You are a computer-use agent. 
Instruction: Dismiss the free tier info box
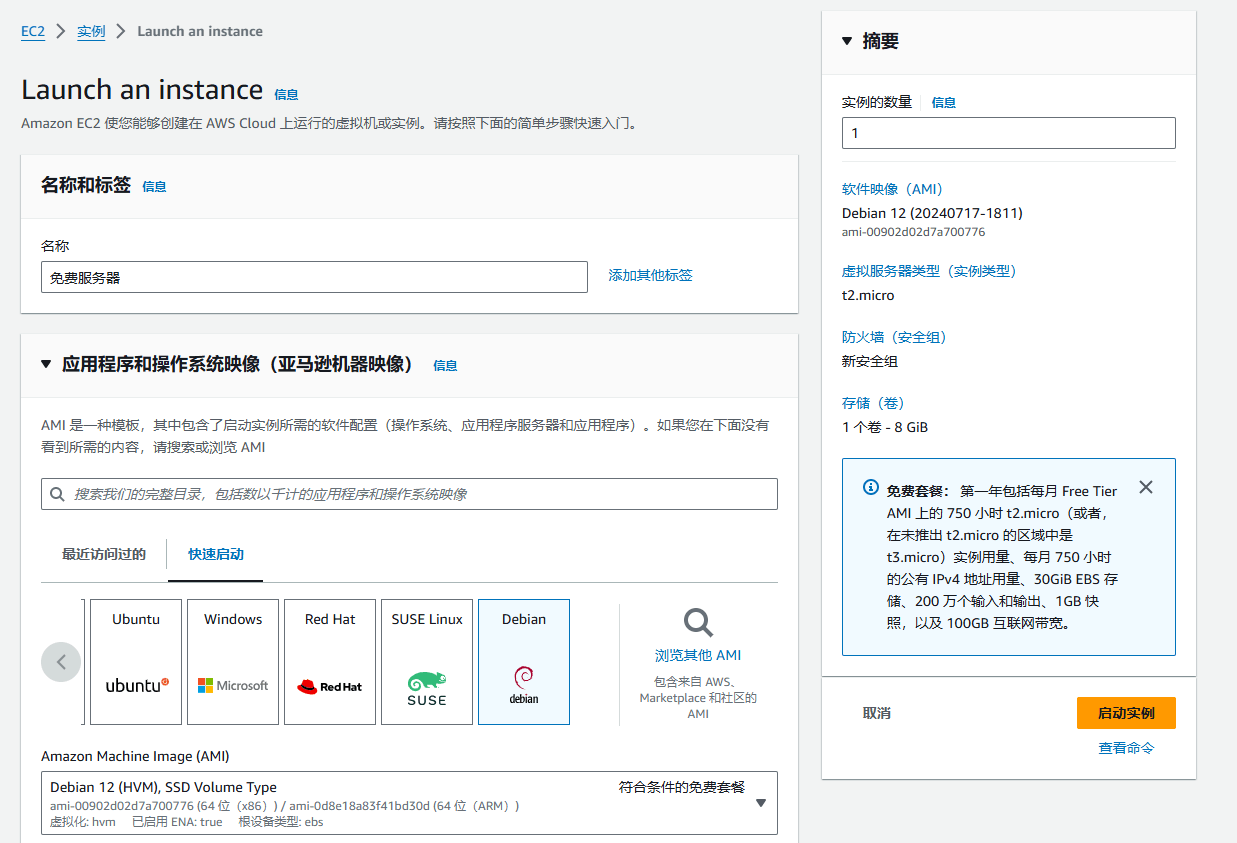1146,487
